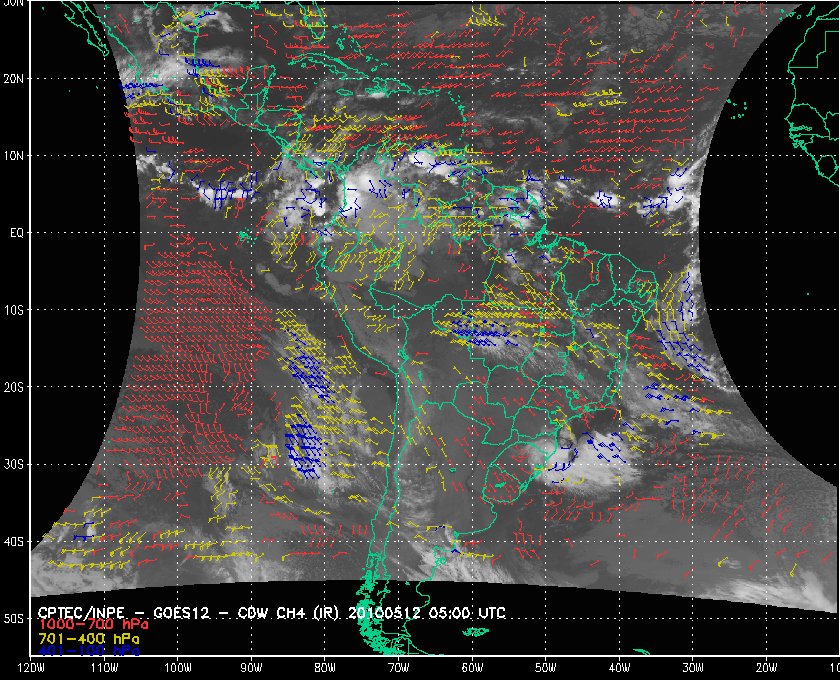Click the 120W longitude axis label
The image size is (840, 680).
coord(31,668)
